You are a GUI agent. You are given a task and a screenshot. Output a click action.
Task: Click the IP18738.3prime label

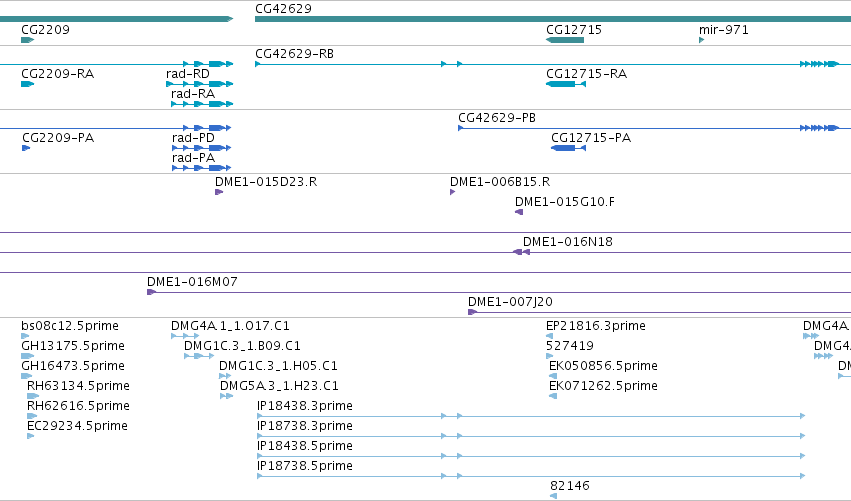(305, 426)
